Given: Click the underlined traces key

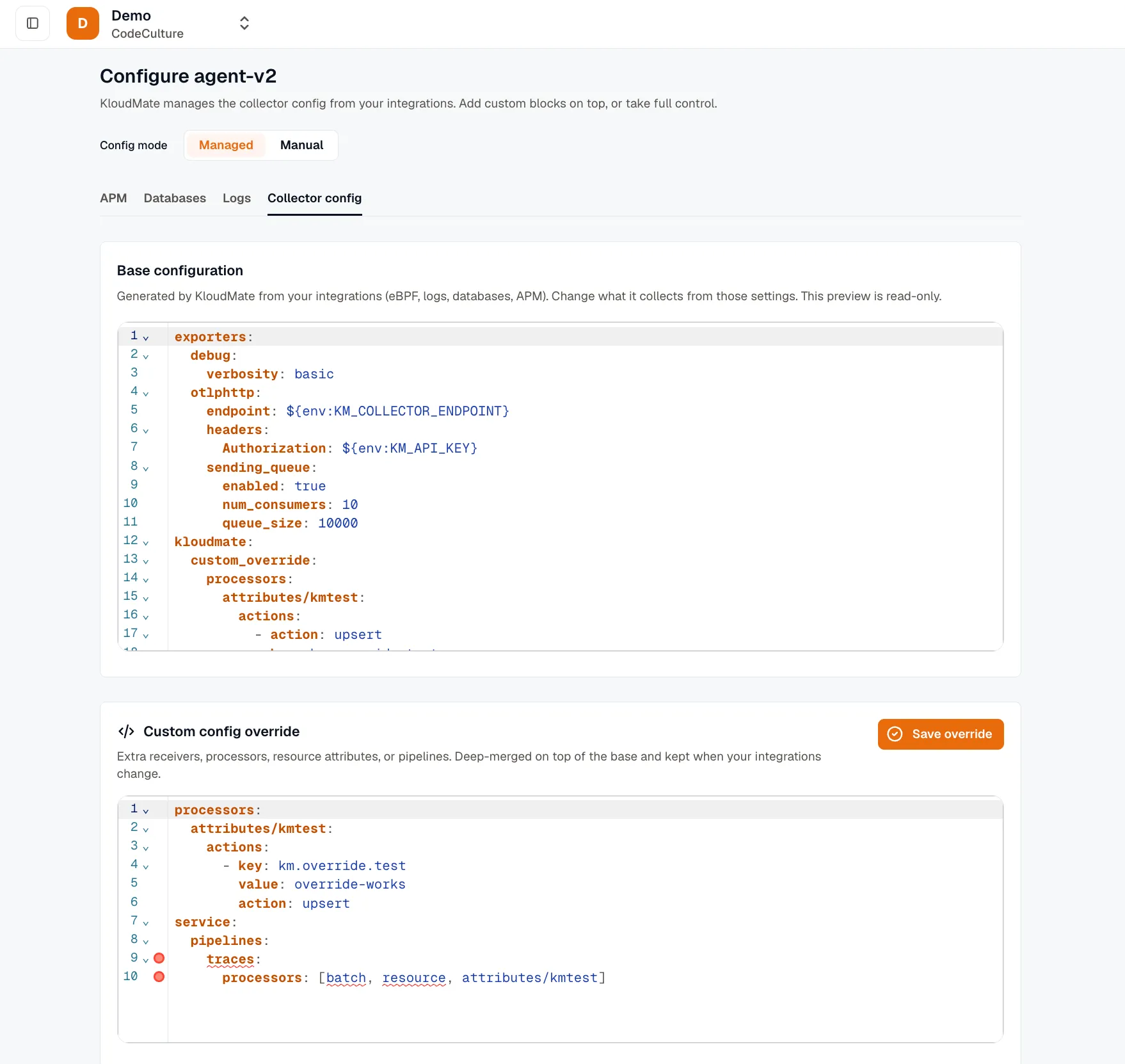Looking at the screenshot, I should click(x=230, y=959).
